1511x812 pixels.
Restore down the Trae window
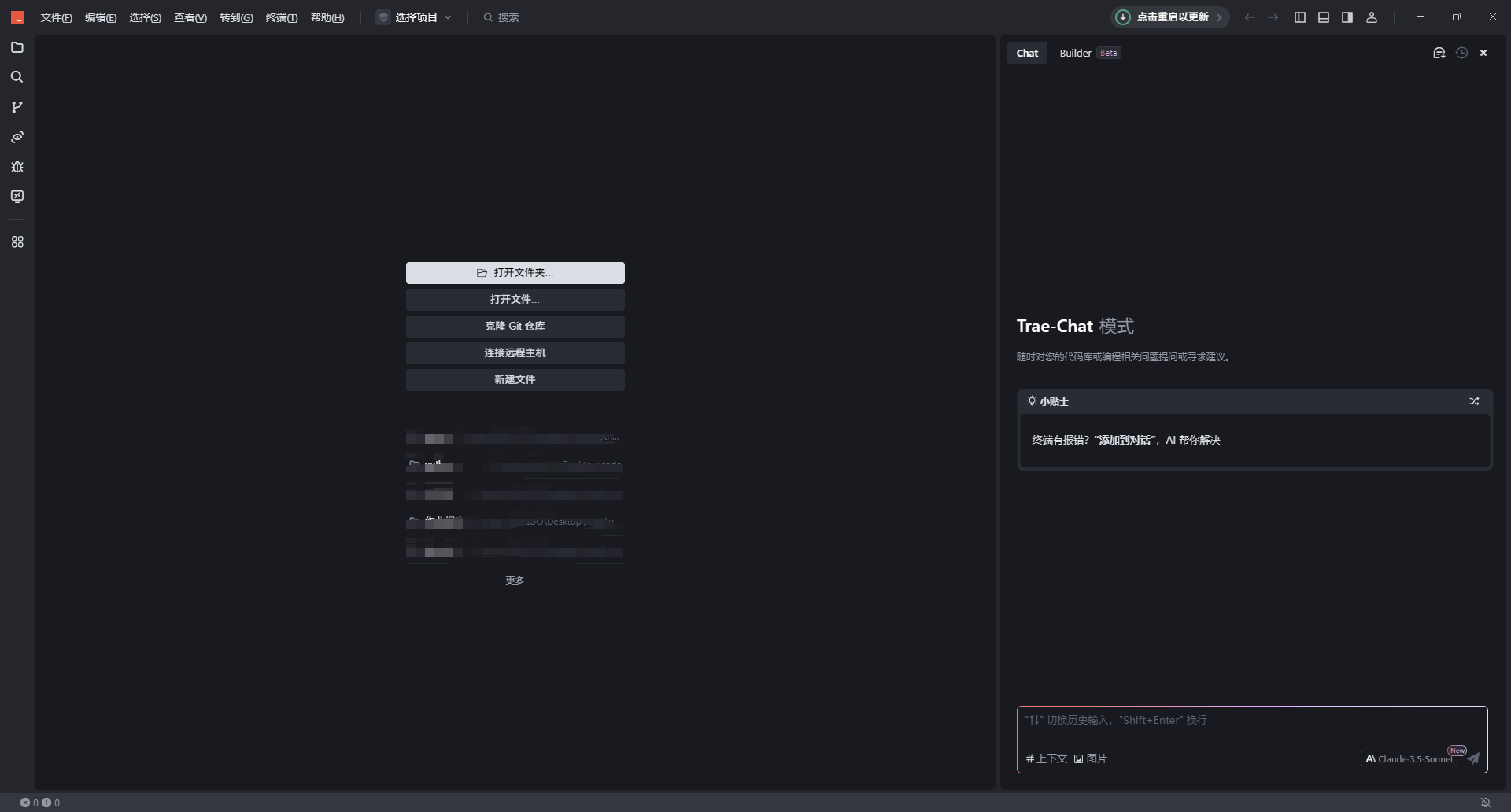tap(1457, 17)
